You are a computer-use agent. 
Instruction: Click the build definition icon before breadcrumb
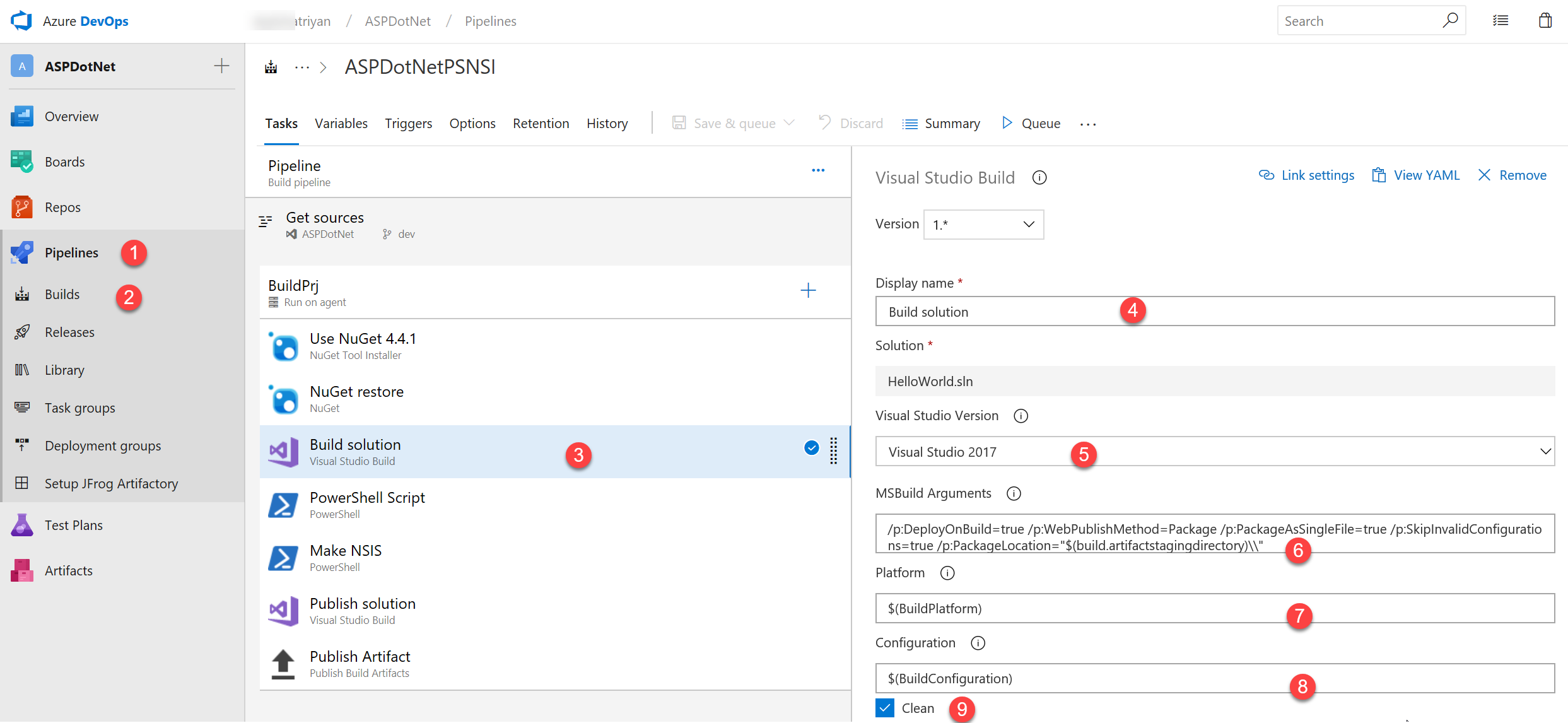pos(271,67)
